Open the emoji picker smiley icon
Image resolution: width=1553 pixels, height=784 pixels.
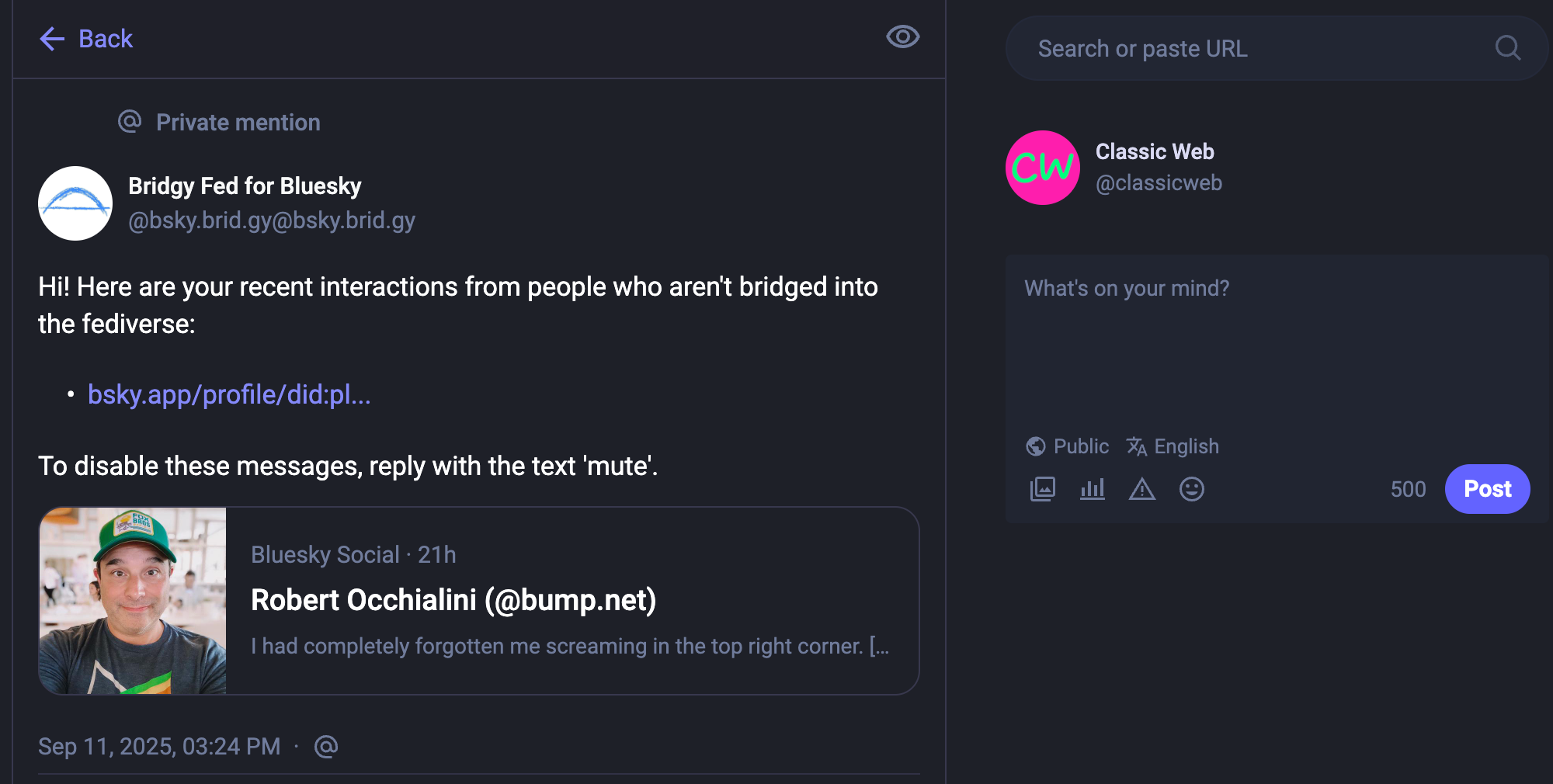(x=1191, y=489)
